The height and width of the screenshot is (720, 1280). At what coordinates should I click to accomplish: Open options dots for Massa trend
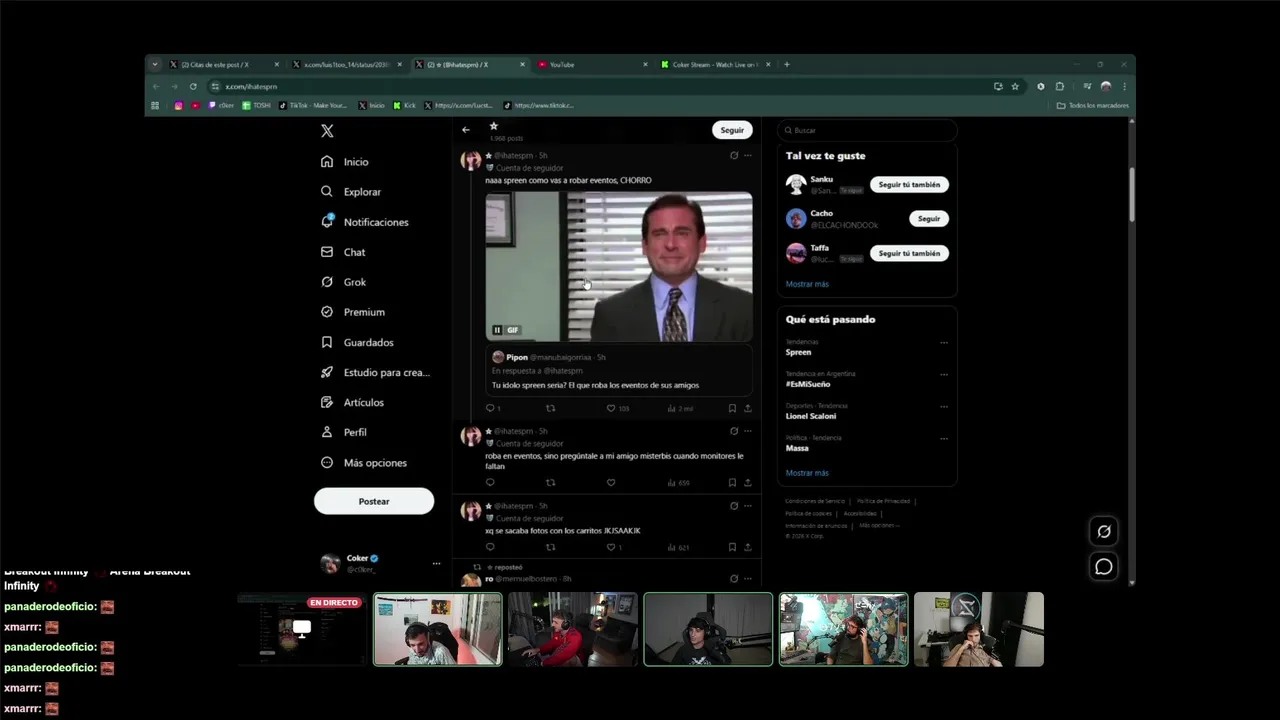pos(943,439)
